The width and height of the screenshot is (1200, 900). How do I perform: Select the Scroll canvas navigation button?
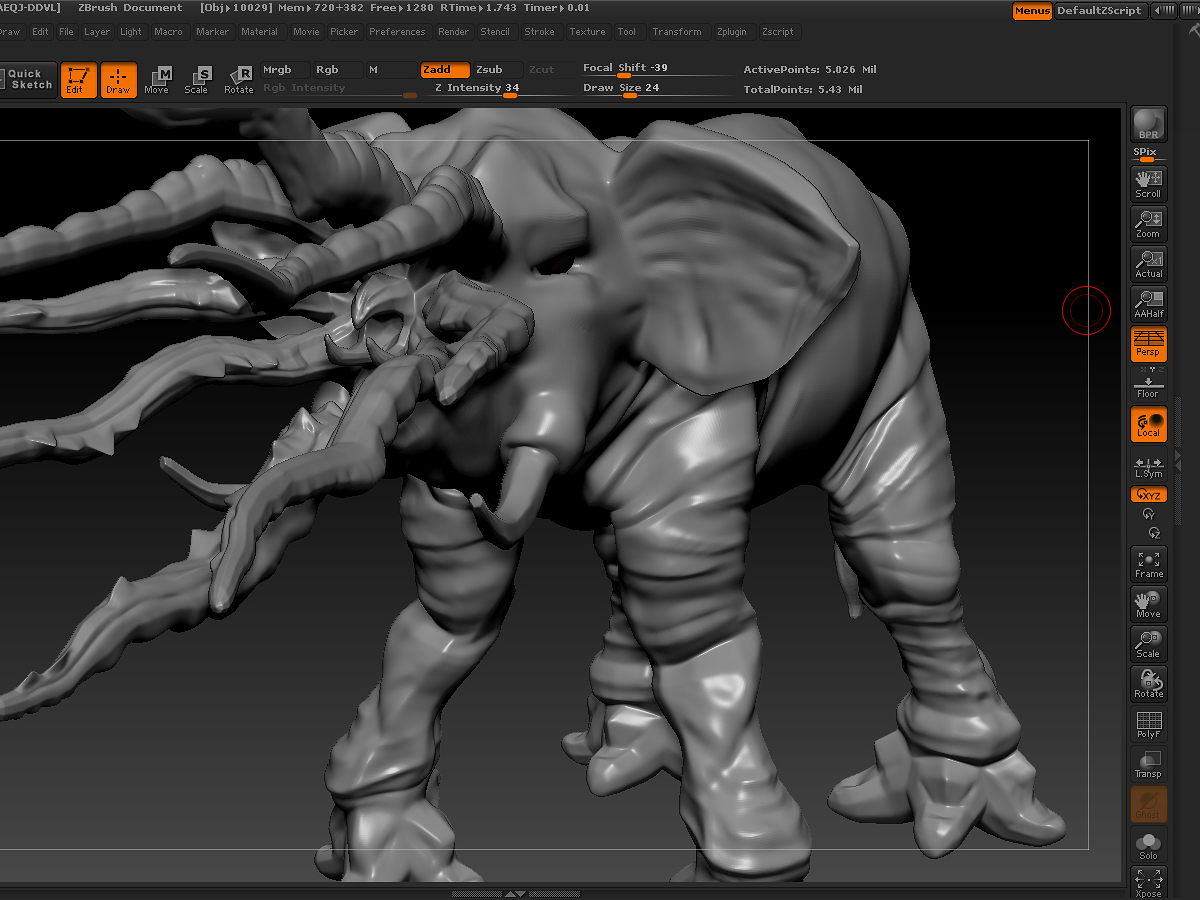tap(1149, 184)
